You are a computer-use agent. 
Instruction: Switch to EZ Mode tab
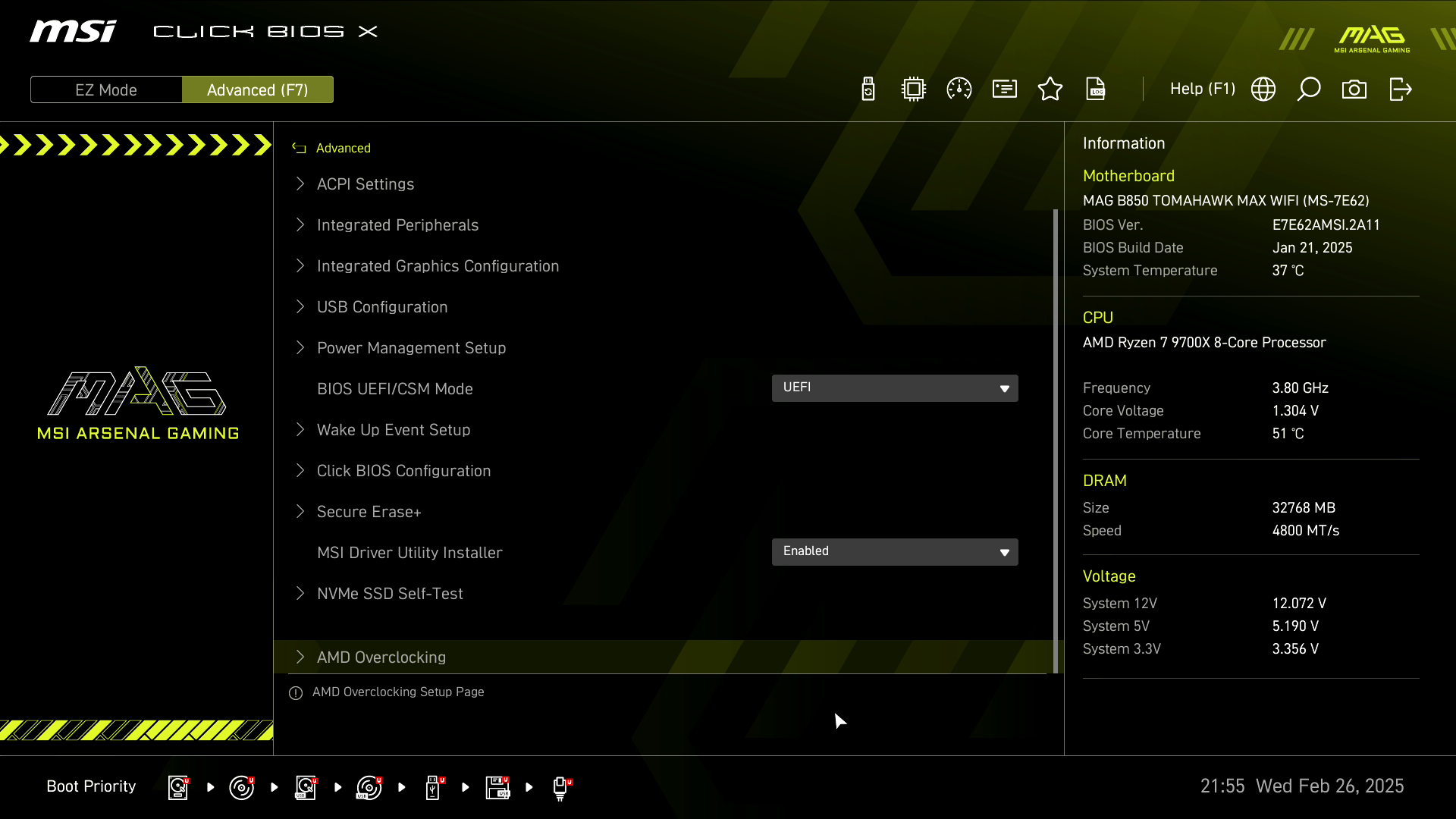click(x=106, y=89)
